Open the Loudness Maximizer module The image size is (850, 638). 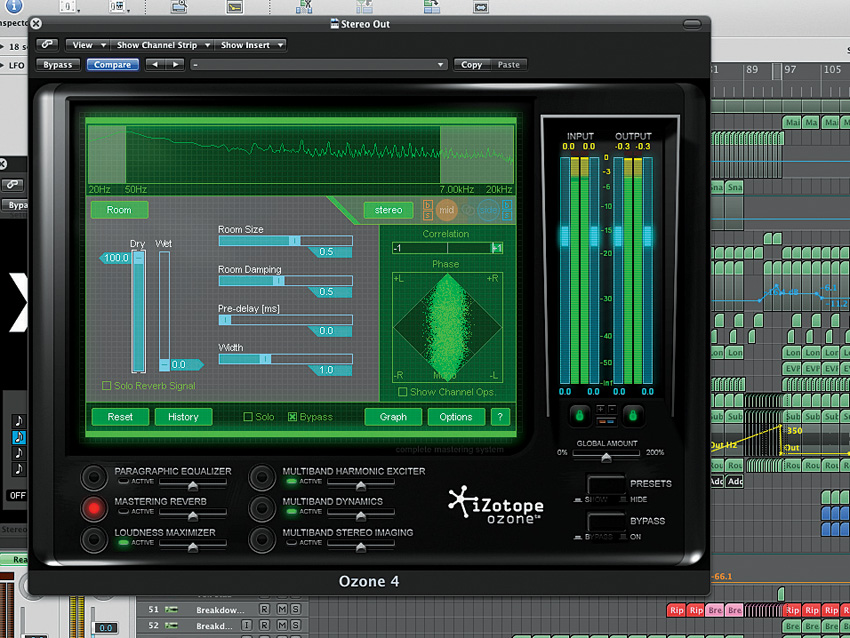[94, 538]
